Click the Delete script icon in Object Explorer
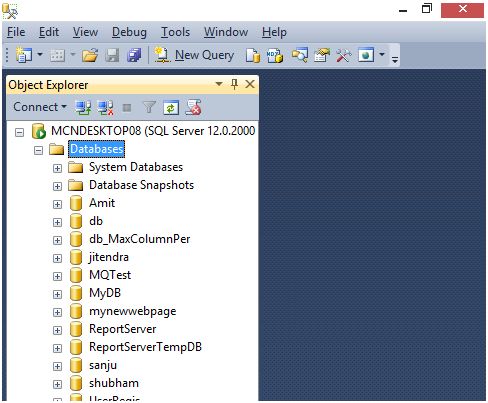Image resolution: width=488 pixels, height=403 pixels. coord(193,107)
